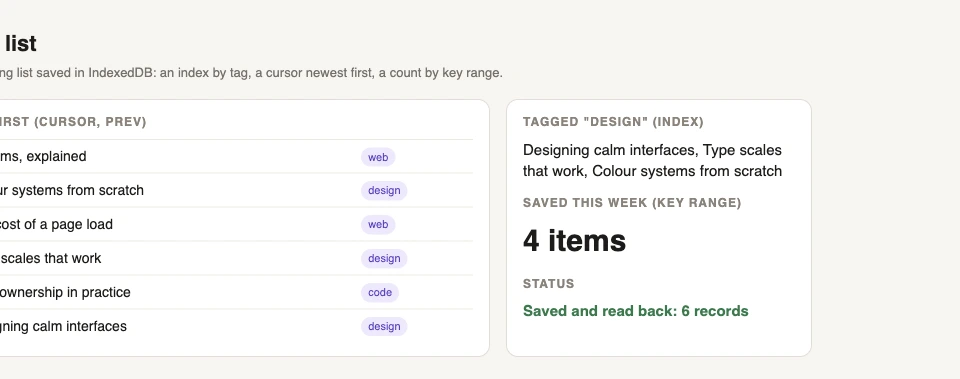Click 'Saved and read back: 6 records' status

[x=636, y=311]
